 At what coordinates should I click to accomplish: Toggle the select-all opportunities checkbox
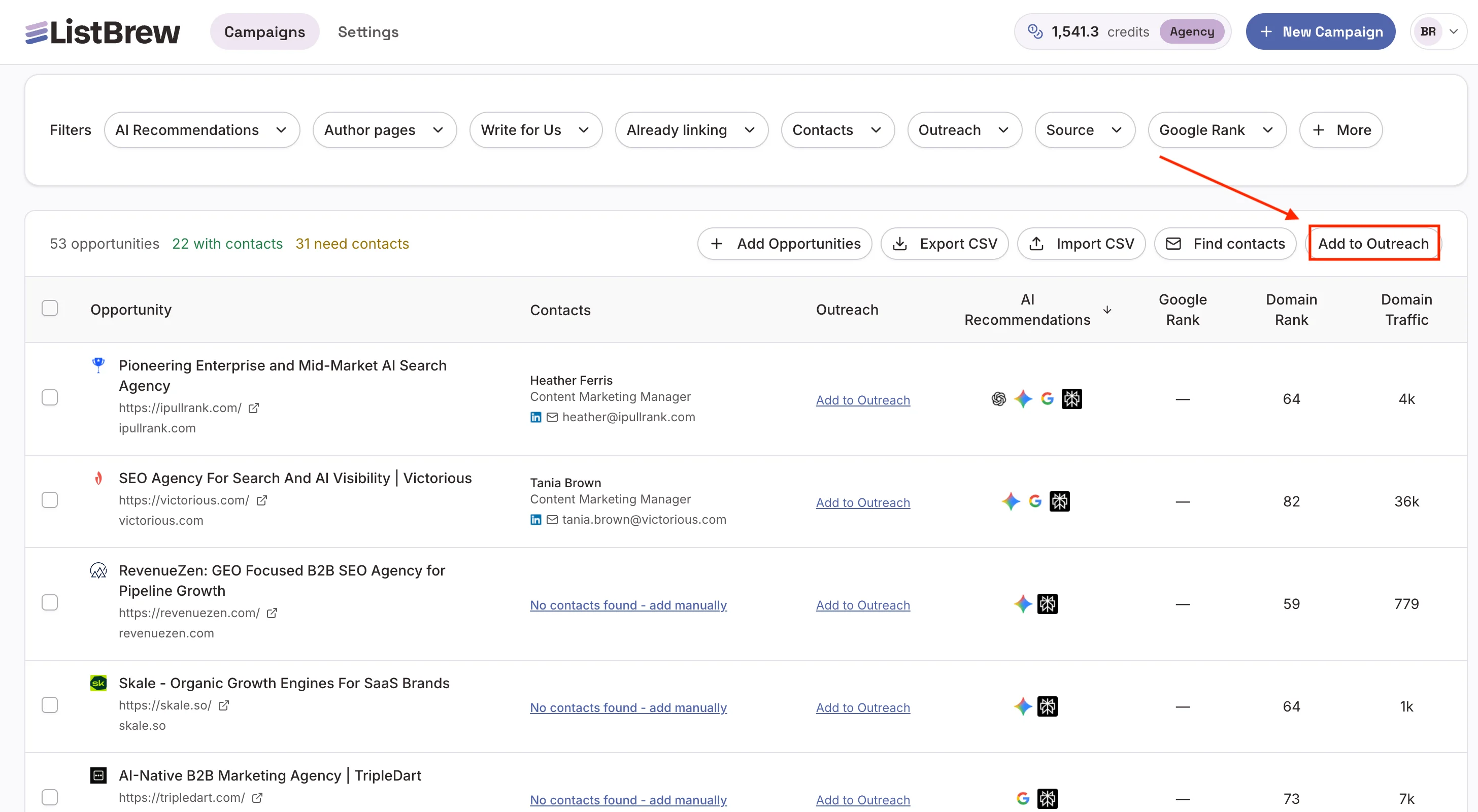[50, 309]
